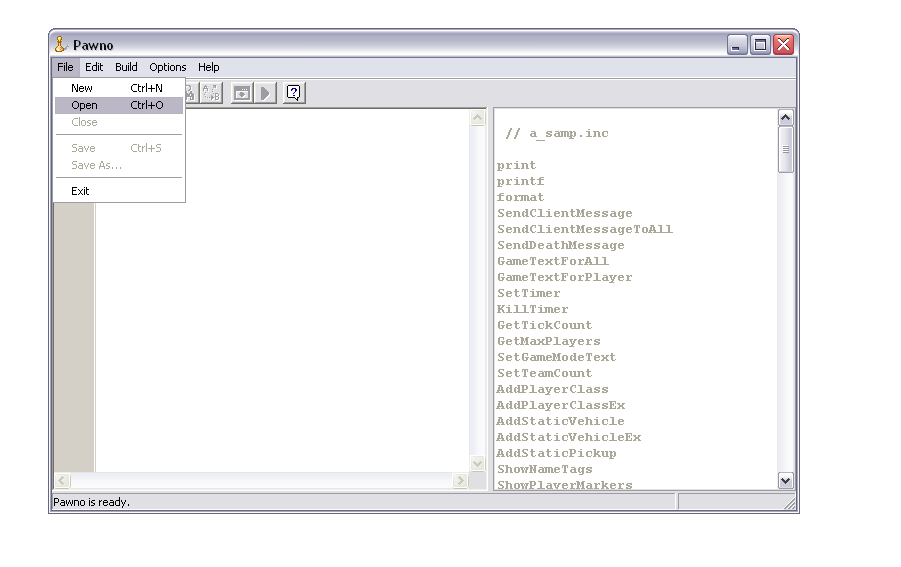
Task: Click the 'Pawno is ready.' status text
Action: [91, 502]
